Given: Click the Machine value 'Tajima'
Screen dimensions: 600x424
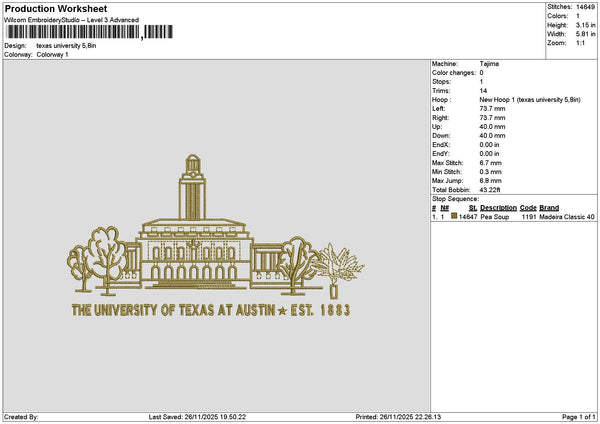Looking at the screenshot, I should tap(489, 64).
